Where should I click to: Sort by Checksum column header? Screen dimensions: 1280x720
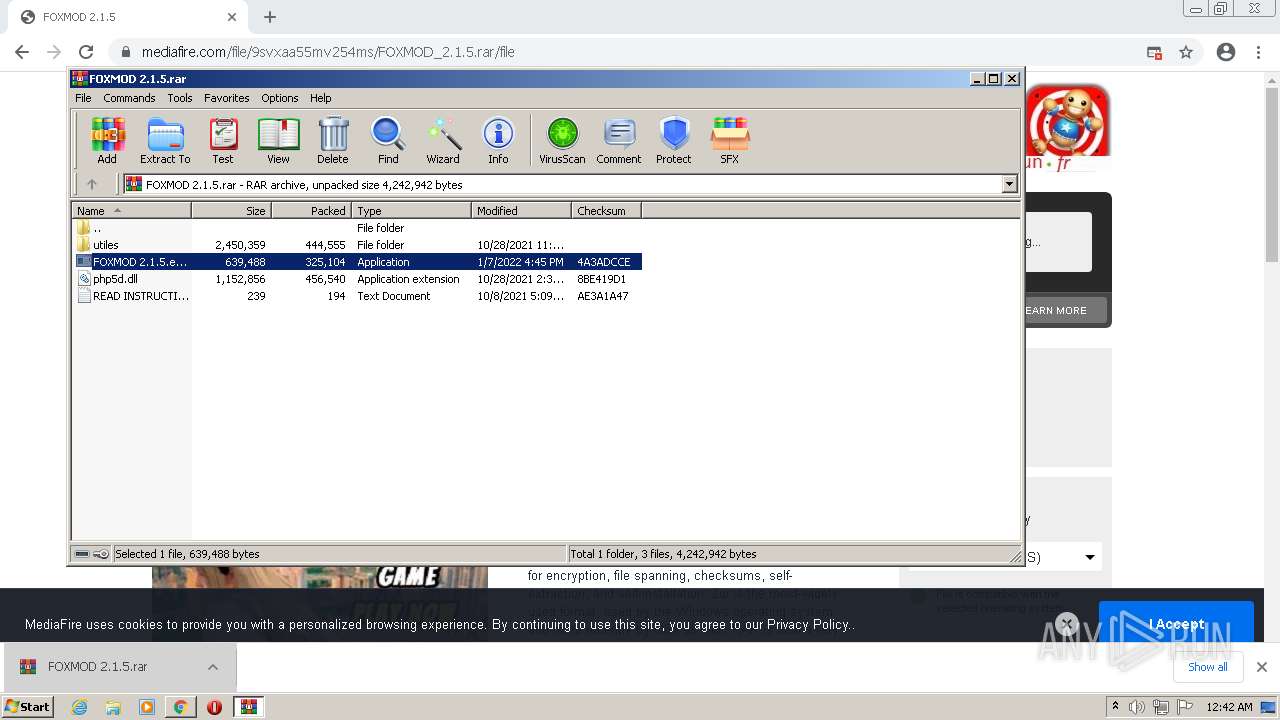click(606, 211)
